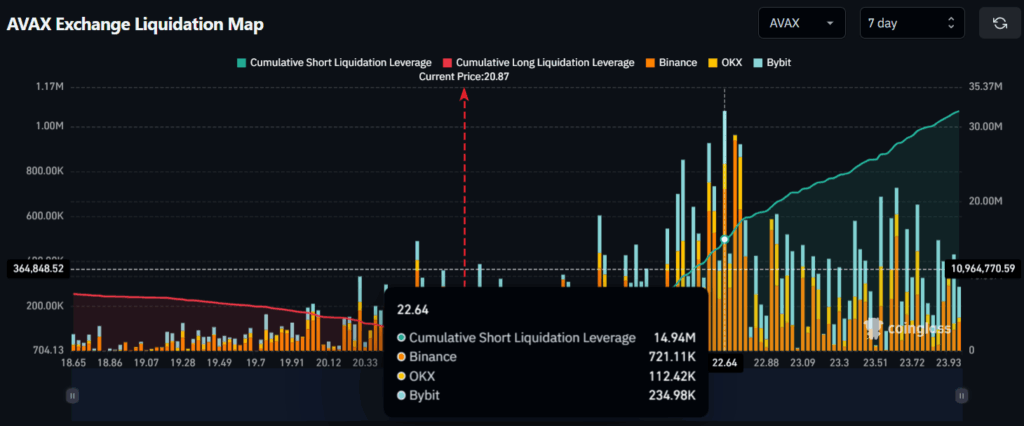Click the red Cumulative Long legend swatch

click(x=447, y=63)
